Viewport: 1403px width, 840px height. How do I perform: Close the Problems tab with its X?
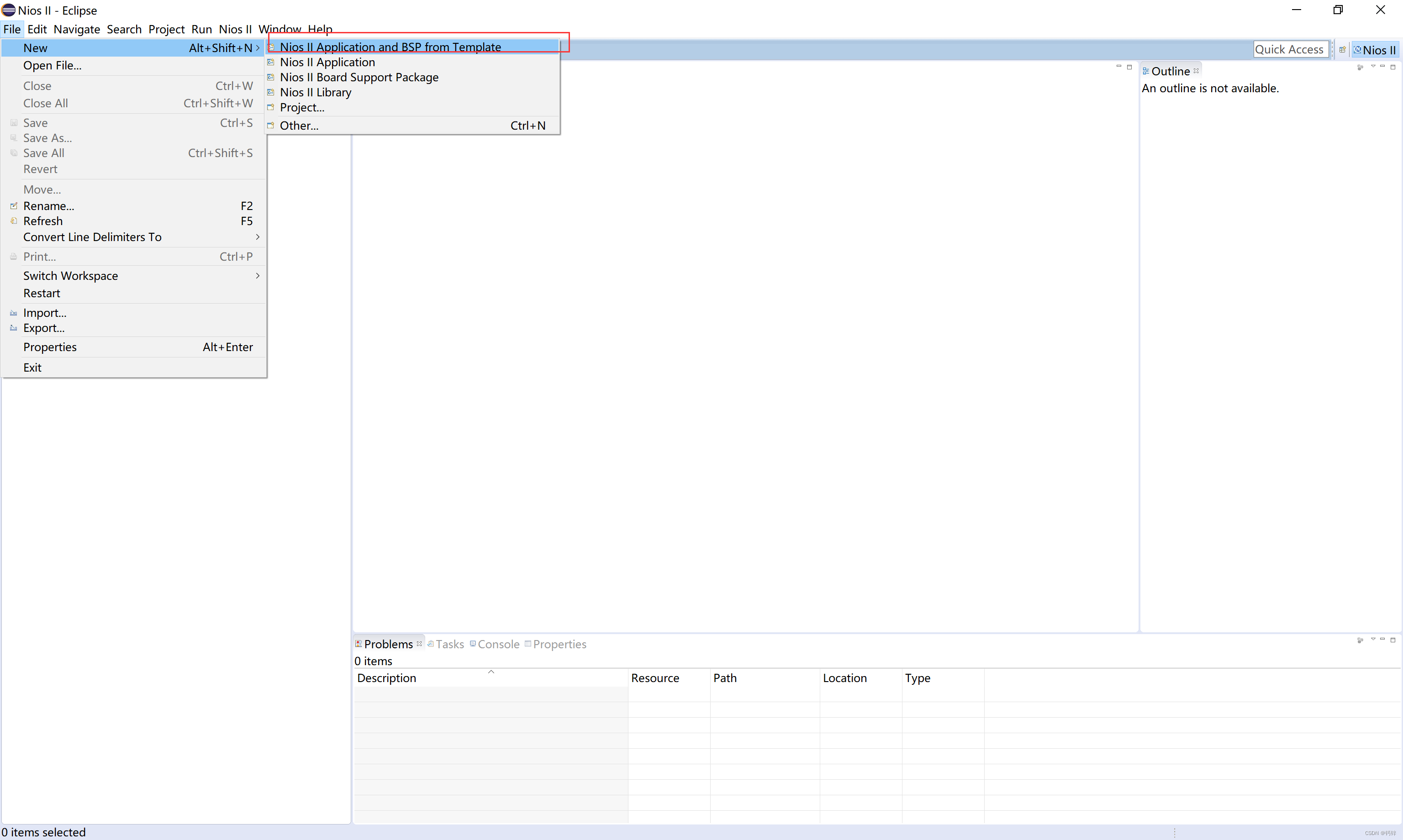click(419, 644)
